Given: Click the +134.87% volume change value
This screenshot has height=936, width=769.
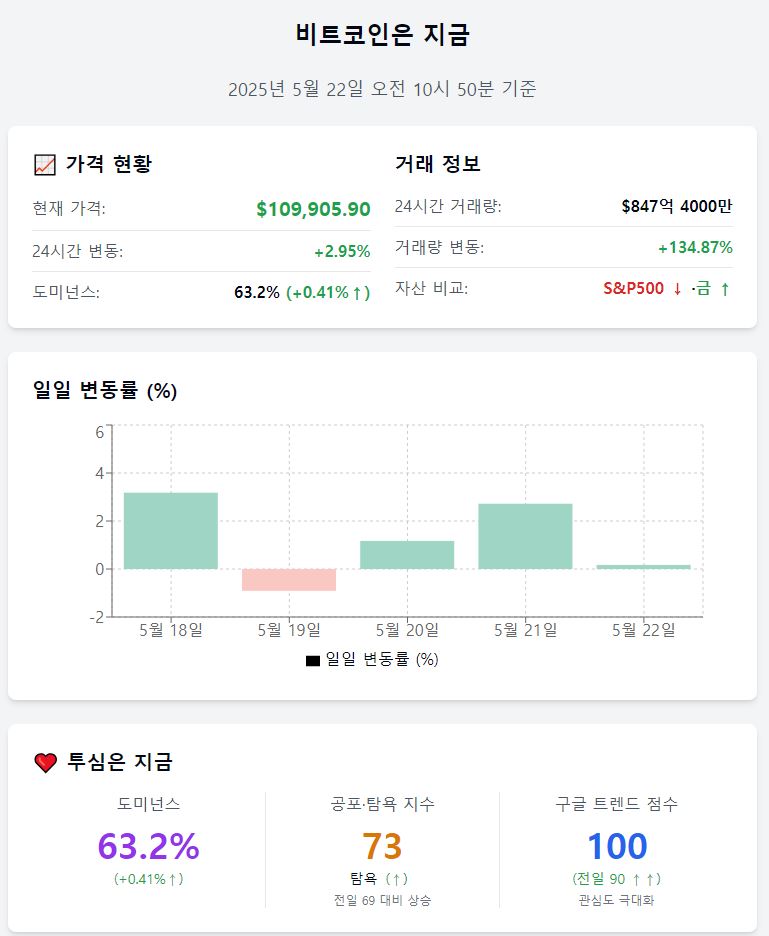Looking at the screenshot, I should (x=695, y=247).
